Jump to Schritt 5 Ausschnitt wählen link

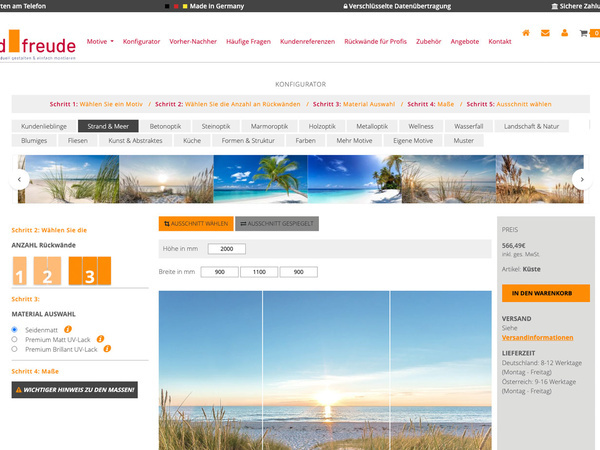pos(509,104)
